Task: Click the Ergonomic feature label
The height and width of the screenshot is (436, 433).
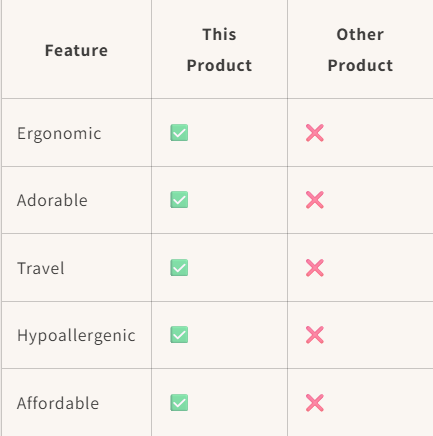Action: (x=59, y=134)
